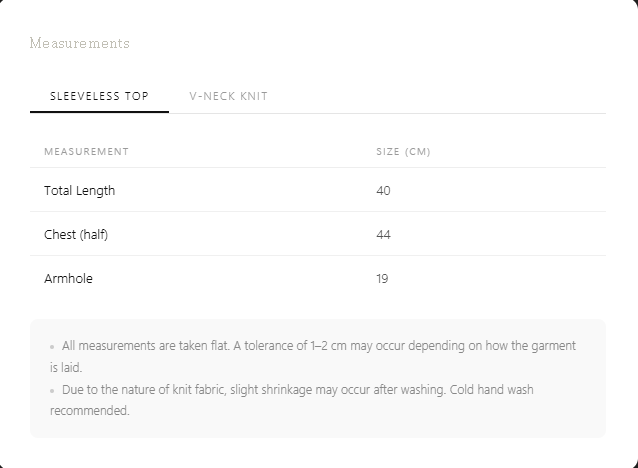Viewport: 638px width, 468px height.
Task: Click the Armhole value 19
Action: click(382, 278)
